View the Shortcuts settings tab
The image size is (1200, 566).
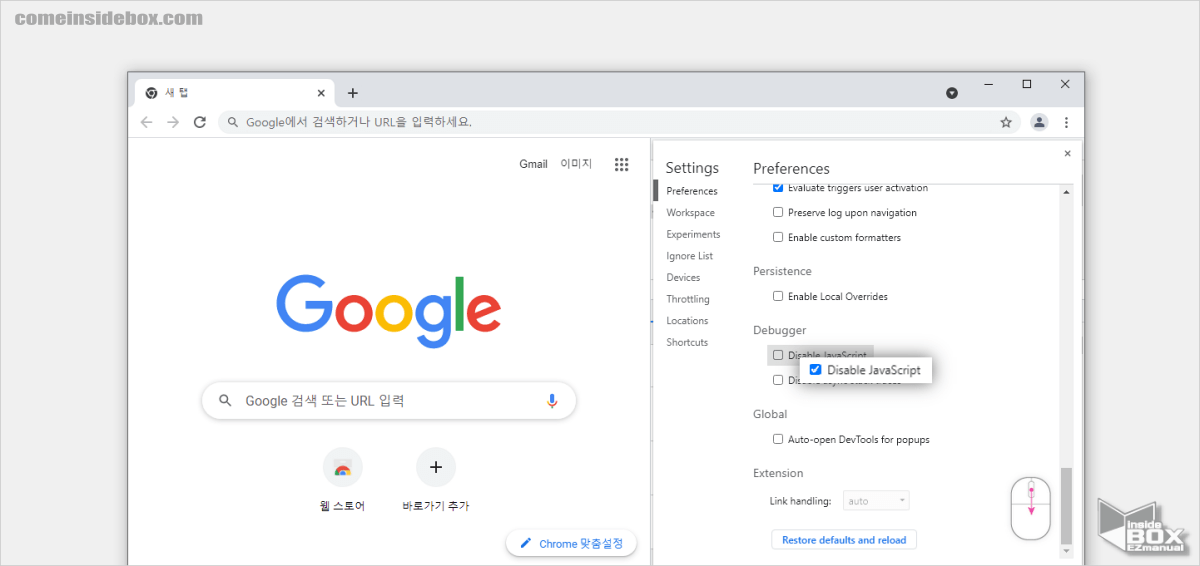click(x=687, y=342)
